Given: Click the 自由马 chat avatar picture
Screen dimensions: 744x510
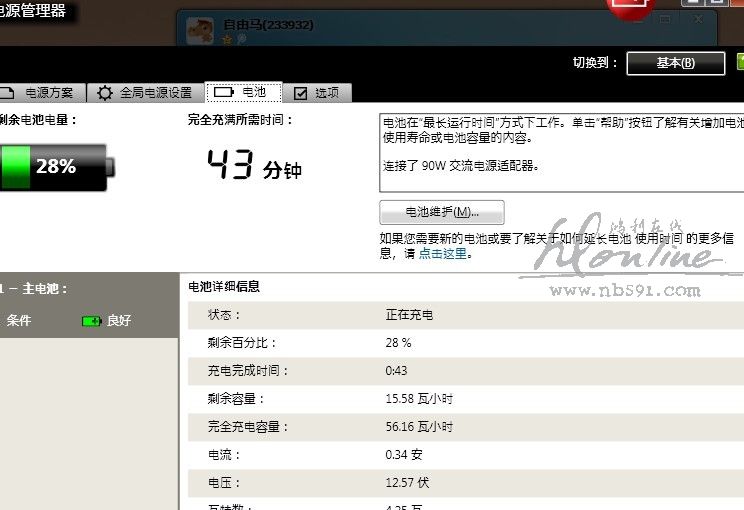Looking at the screenshot, I should point(202,28).
